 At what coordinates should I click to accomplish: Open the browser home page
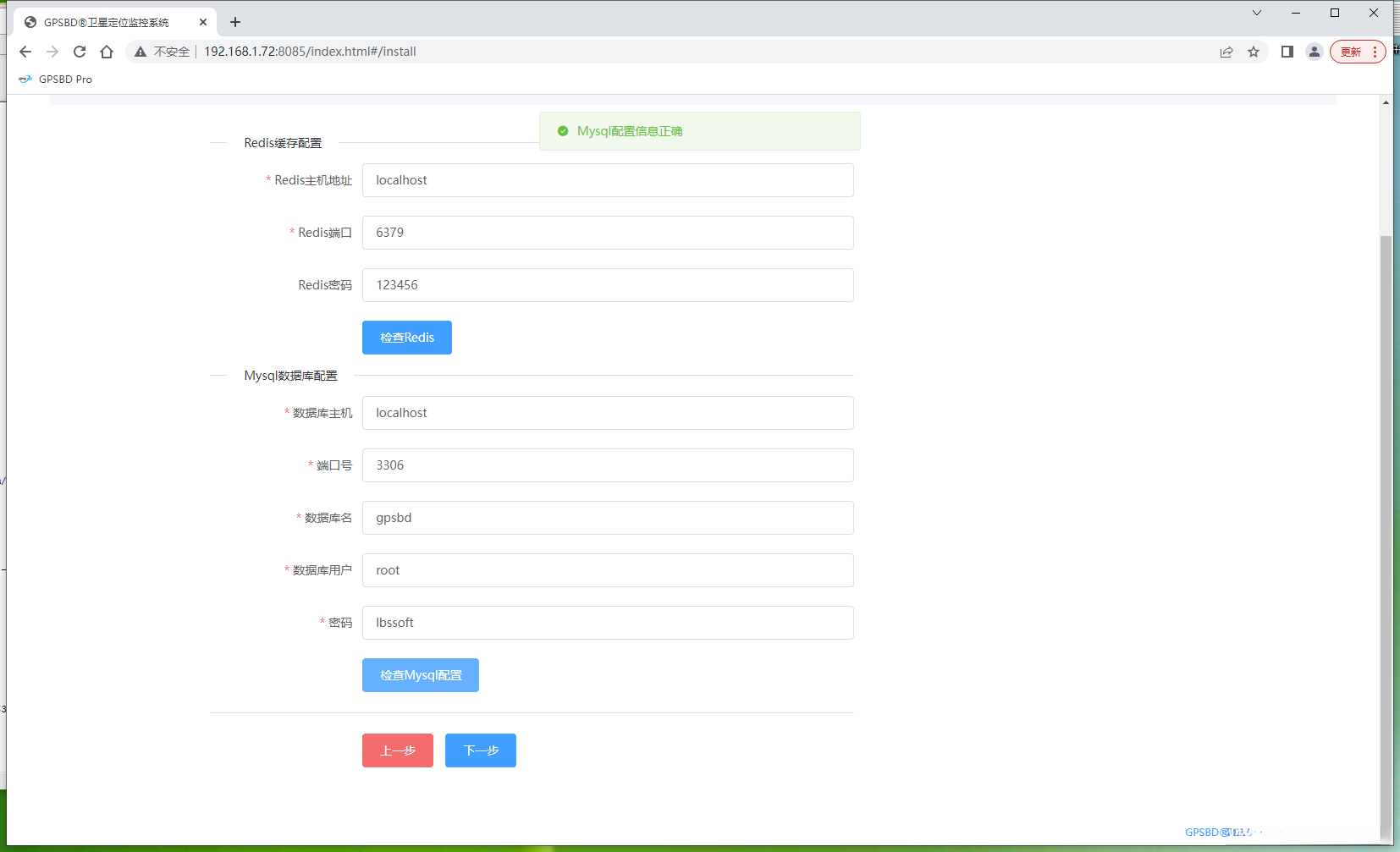[x=107, y=52]
